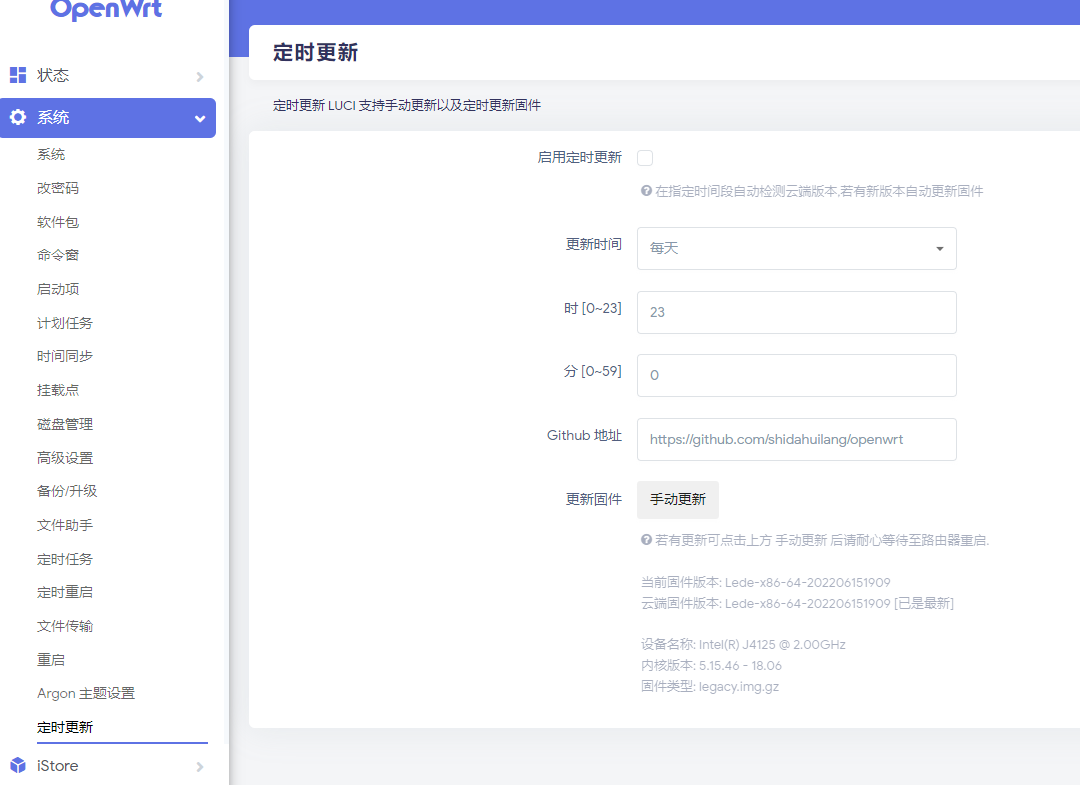The width and height of the screenshot is (1080, 785).
Task: Click the hour input showing 23
Action: tap(796, 312)
